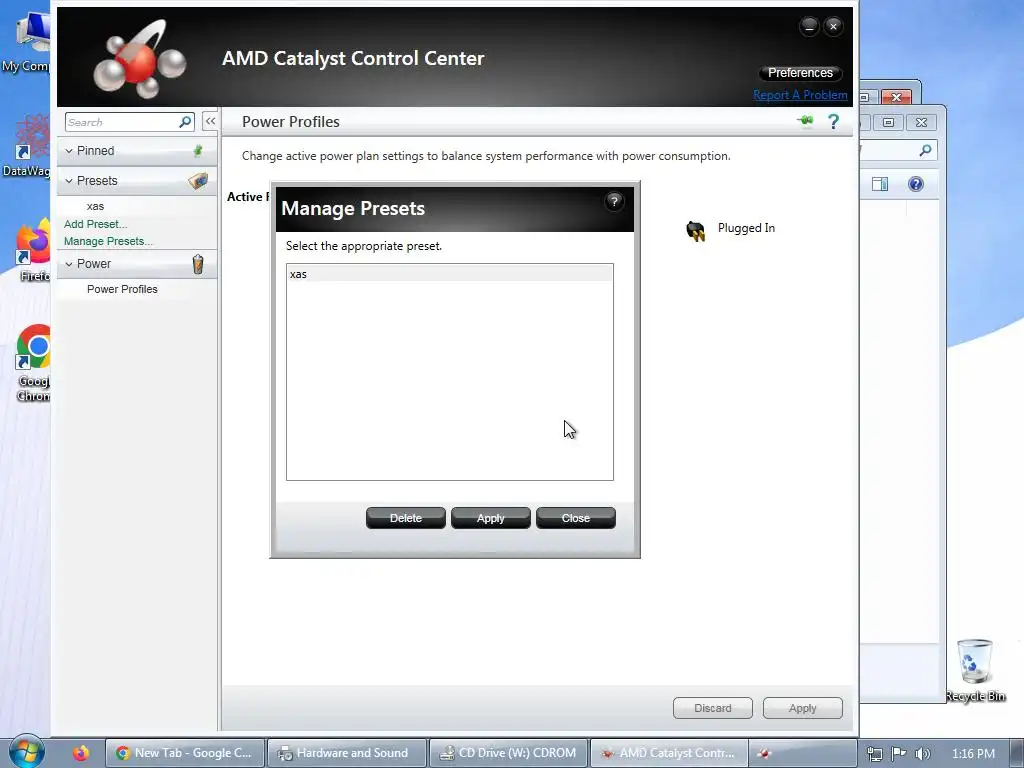1024x768 pixels.
Task: Collapse the sidebar with double-chevron button
Action: point(210,121)
